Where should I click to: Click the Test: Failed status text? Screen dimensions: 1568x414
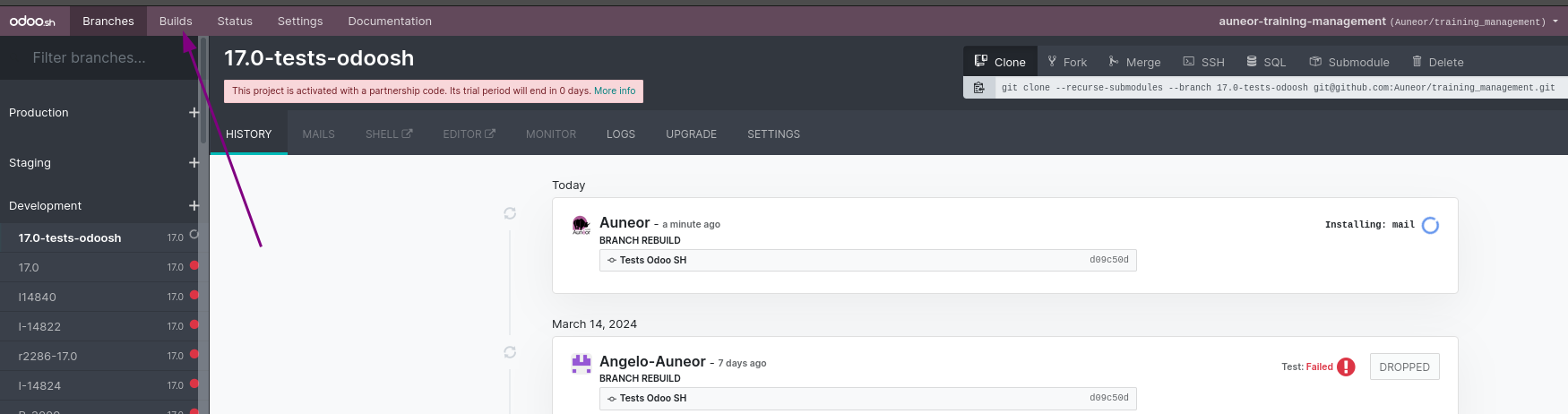[x=1307, y=367]
